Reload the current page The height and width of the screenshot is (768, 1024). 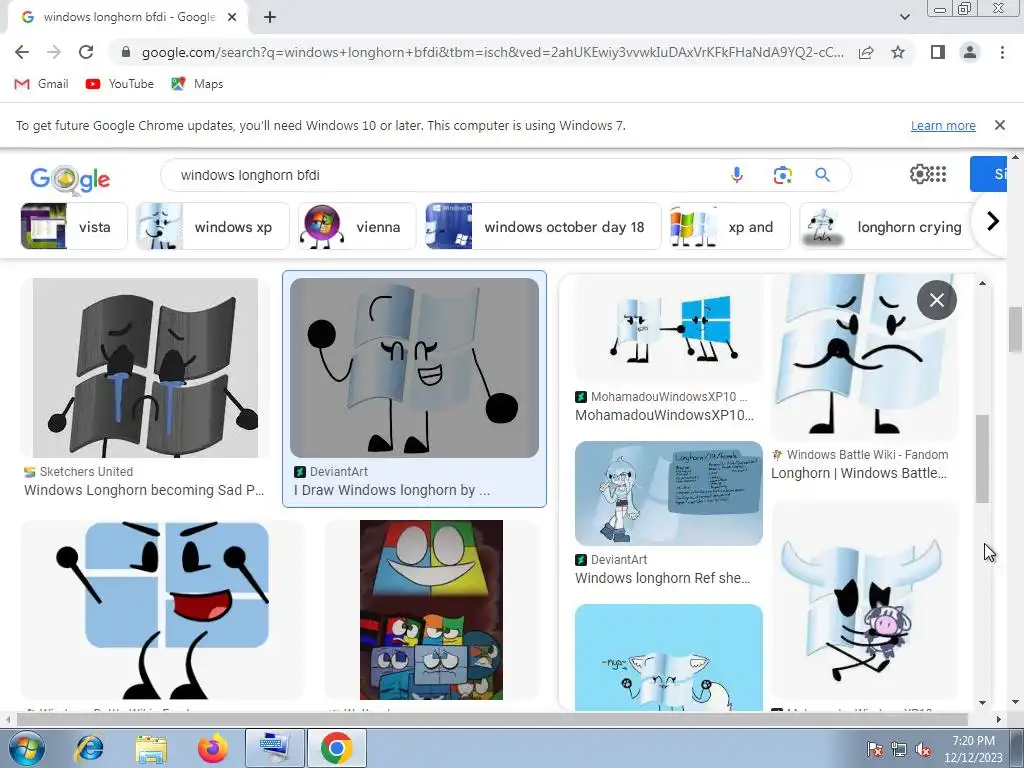click(86, 52)
